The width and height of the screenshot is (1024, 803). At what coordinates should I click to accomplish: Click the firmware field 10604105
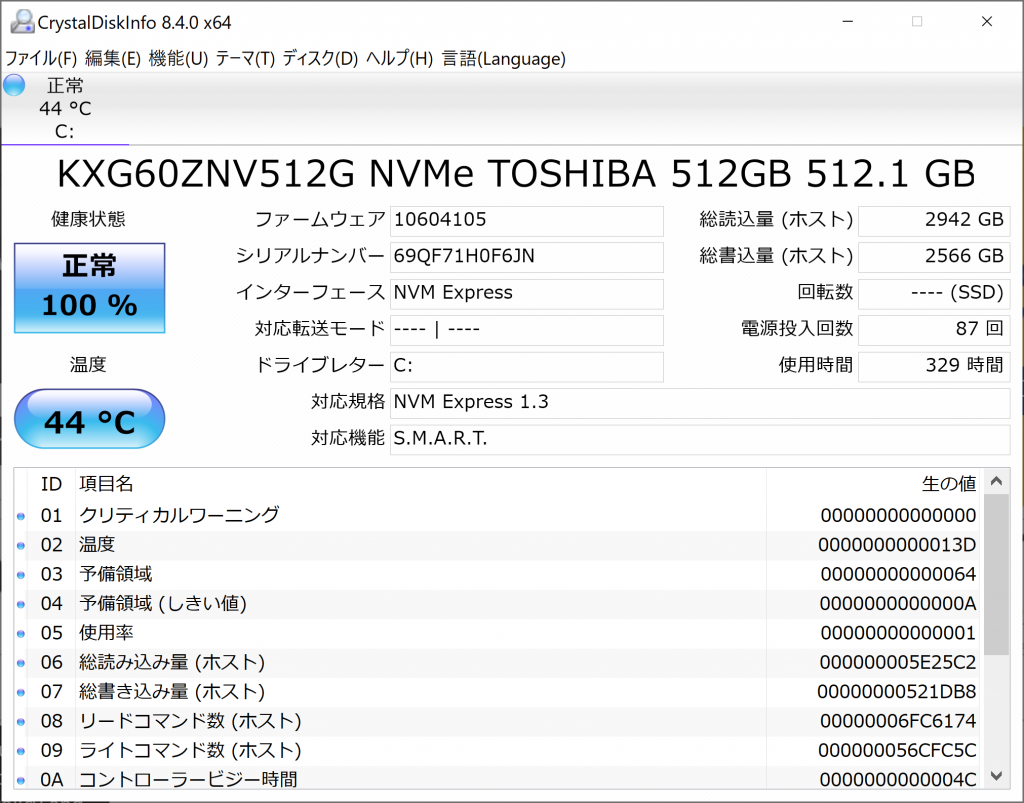pyautogui.click(x=526, y=221)
